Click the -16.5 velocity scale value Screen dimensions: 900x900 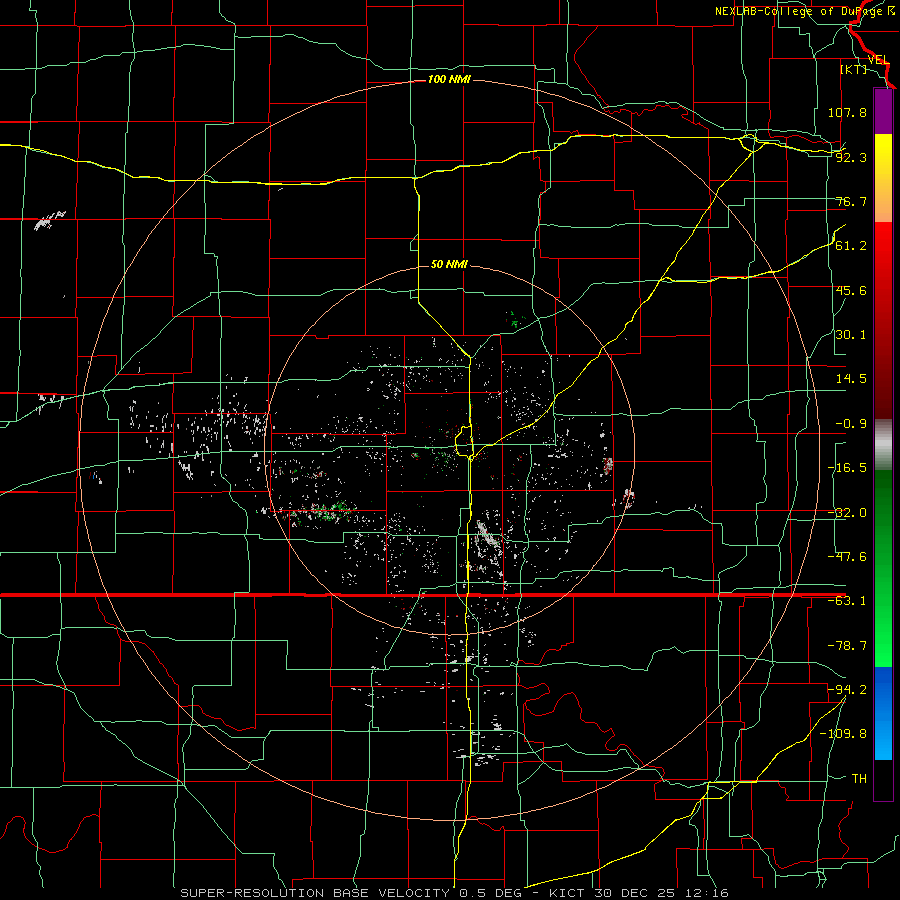[x=847, y=468]
